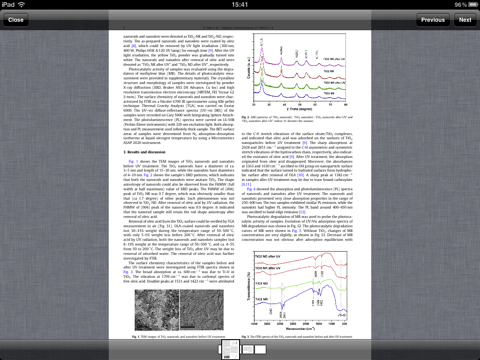
Task: Tap the right TEM nanodots image
Action: pyautogui.click(x=202, y=310)
